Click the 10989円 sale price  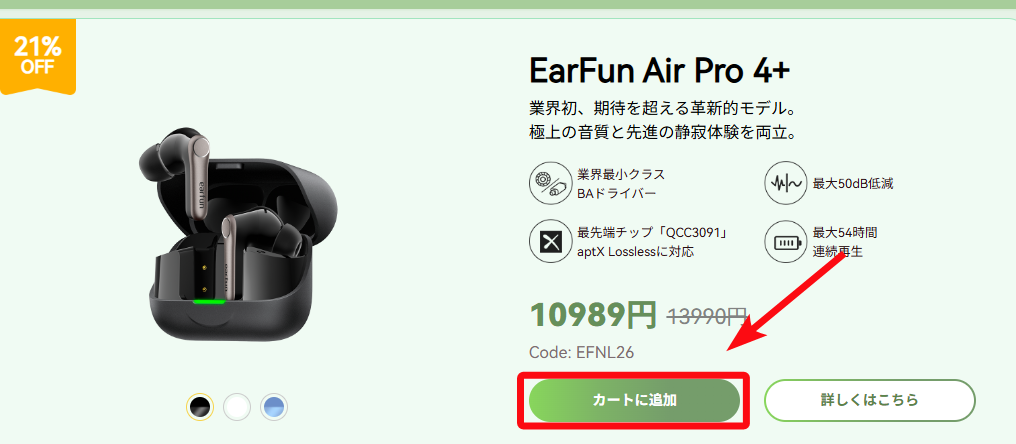click(x=593, y=315)
